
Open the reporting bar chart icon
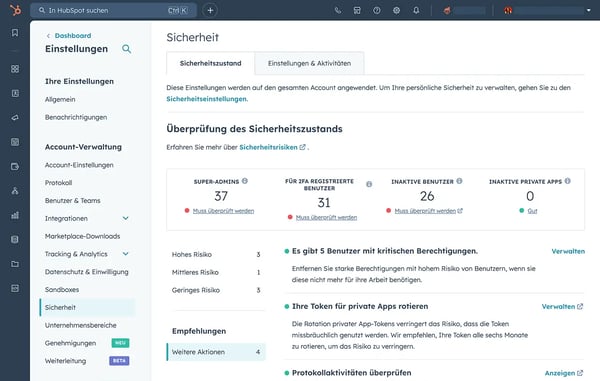click(x=15, y=215)
